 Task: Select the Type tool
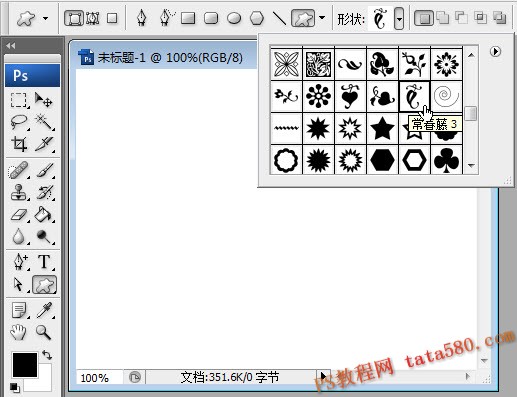(44, 262)
